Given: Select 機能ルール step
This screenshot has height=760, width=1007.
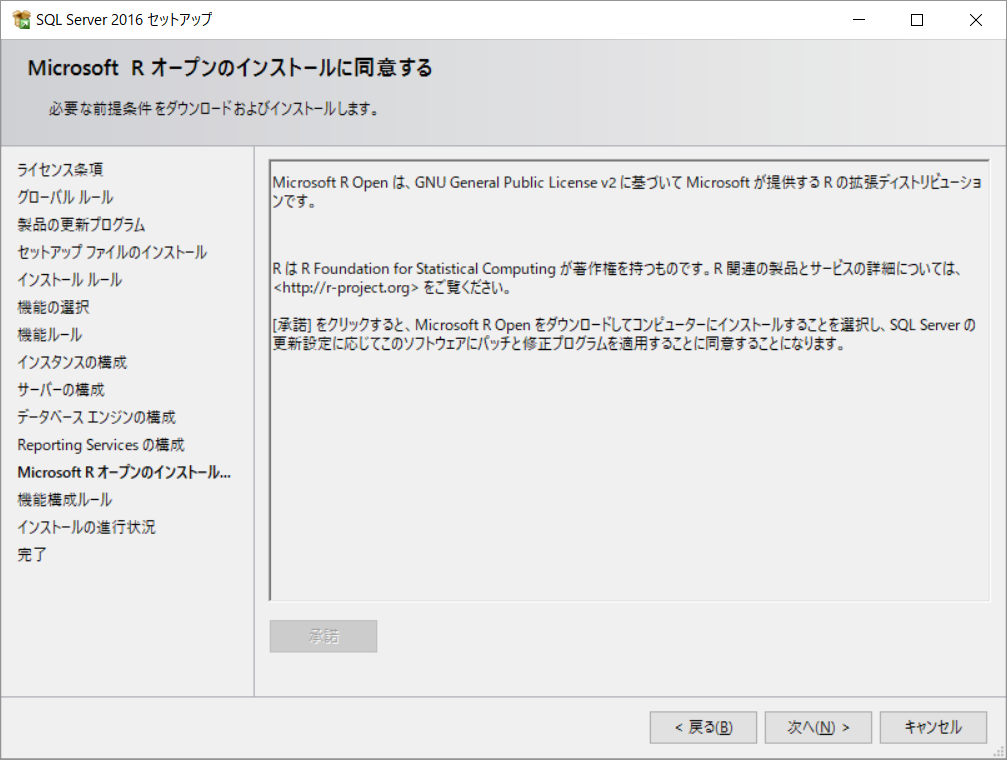Looking at the screenshot, I should (50, 335).
